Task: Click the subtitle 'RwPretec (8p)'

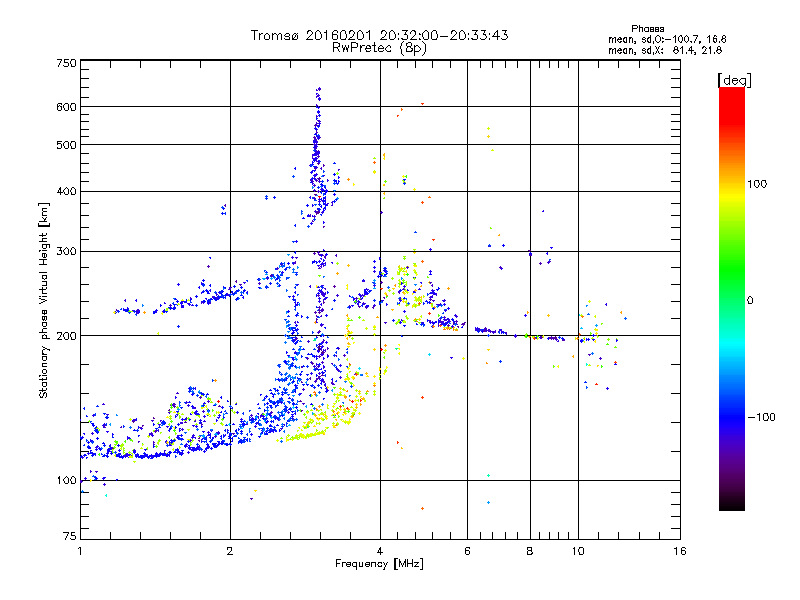Action: [379, 48]
